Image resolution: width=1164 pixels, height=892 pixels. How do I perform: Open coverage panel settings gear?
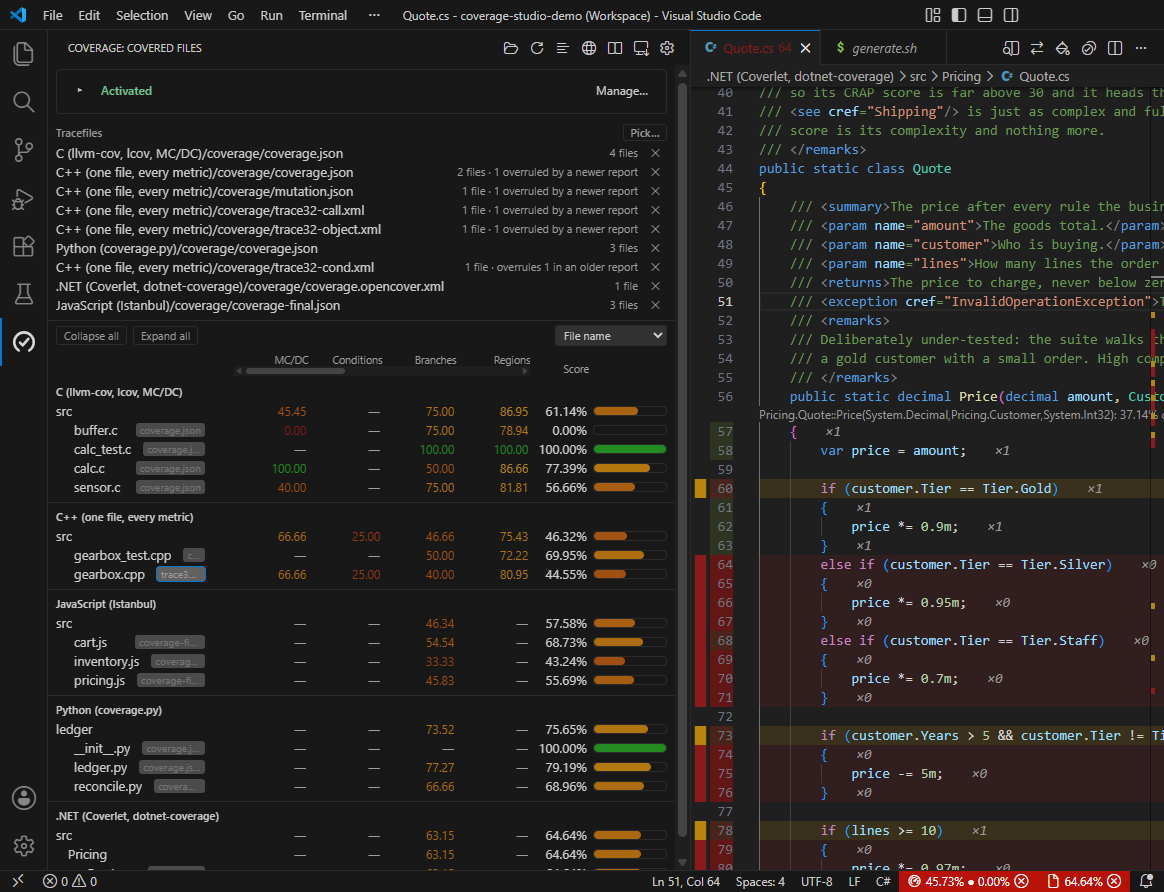point(667,48)
